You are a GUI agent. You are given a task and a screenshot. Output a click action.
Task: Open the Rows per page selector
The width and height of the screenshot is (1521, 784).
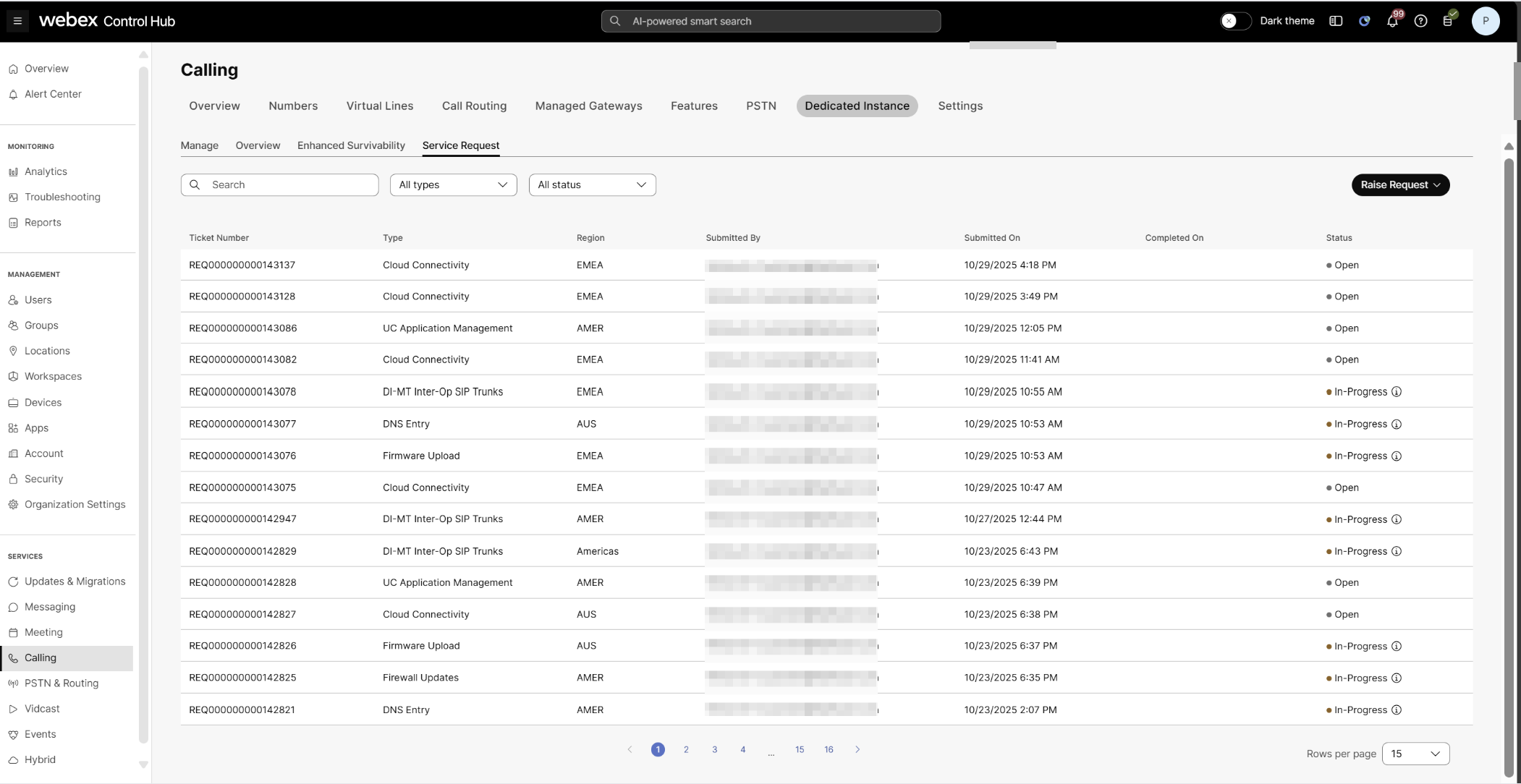[1415, 753]
